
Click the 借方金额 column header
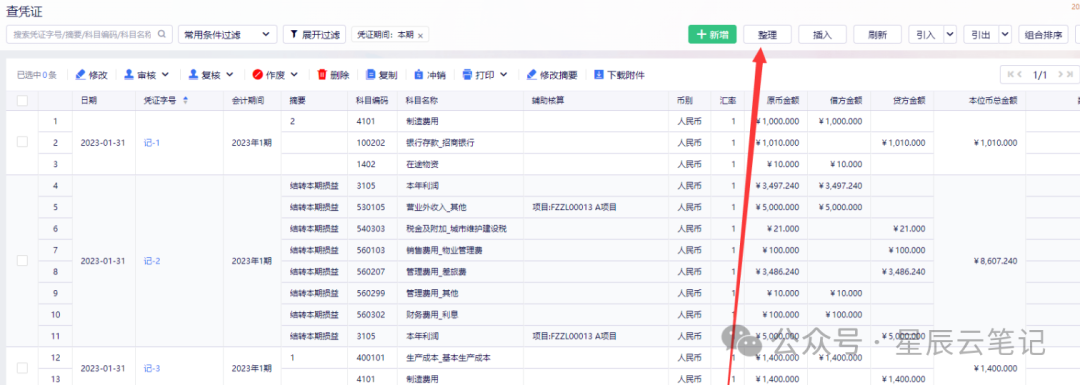(x=846, y=100)
